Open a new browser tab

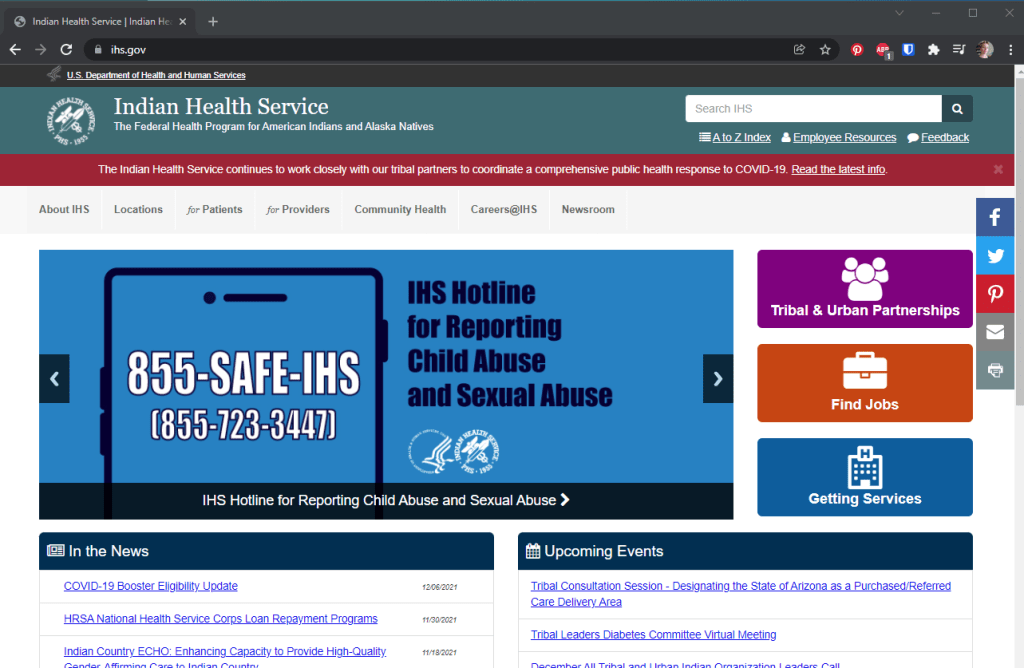click(x=213, y=21)
